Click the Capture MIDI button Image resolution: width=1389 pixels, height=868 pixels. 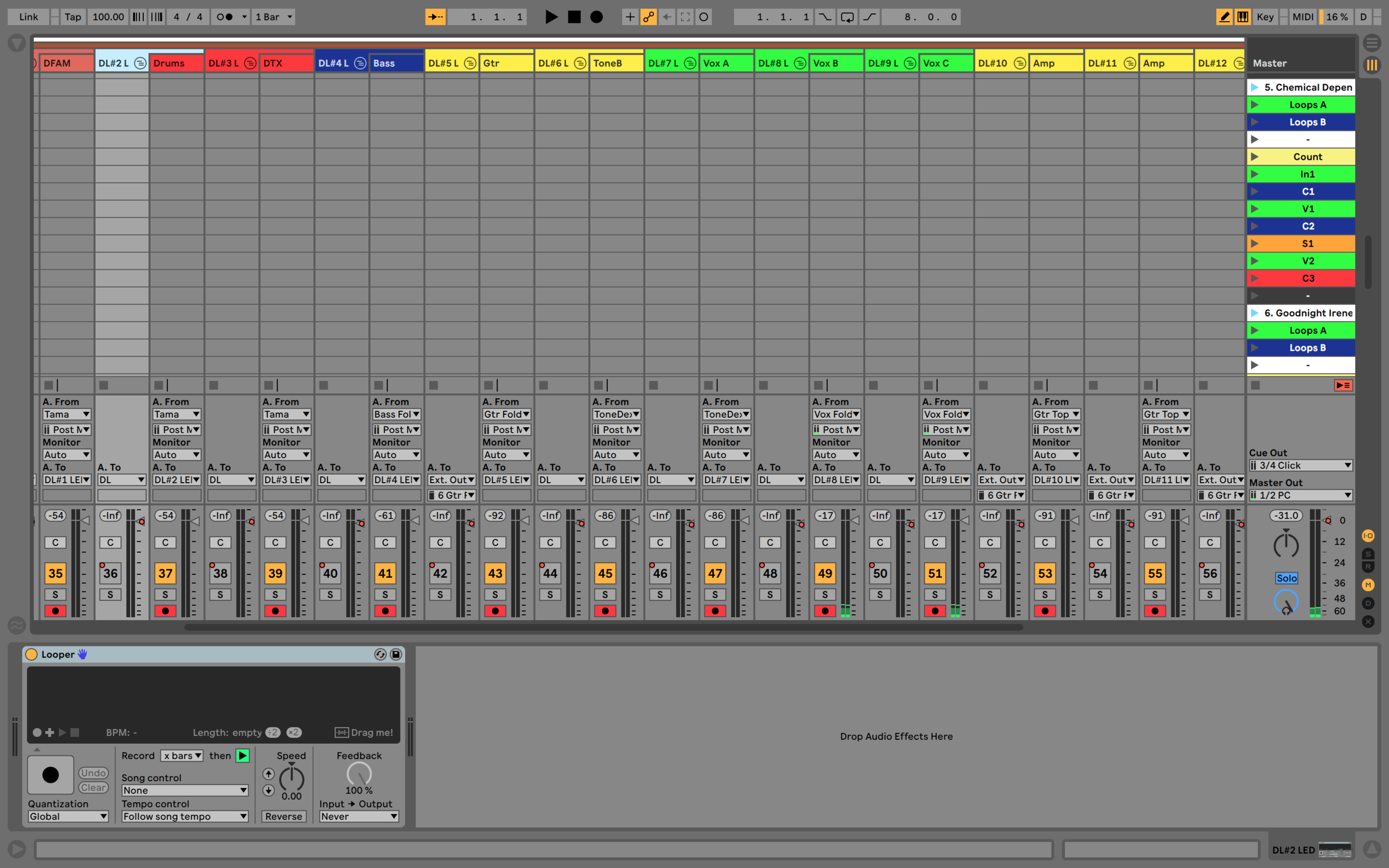(685, 17)
